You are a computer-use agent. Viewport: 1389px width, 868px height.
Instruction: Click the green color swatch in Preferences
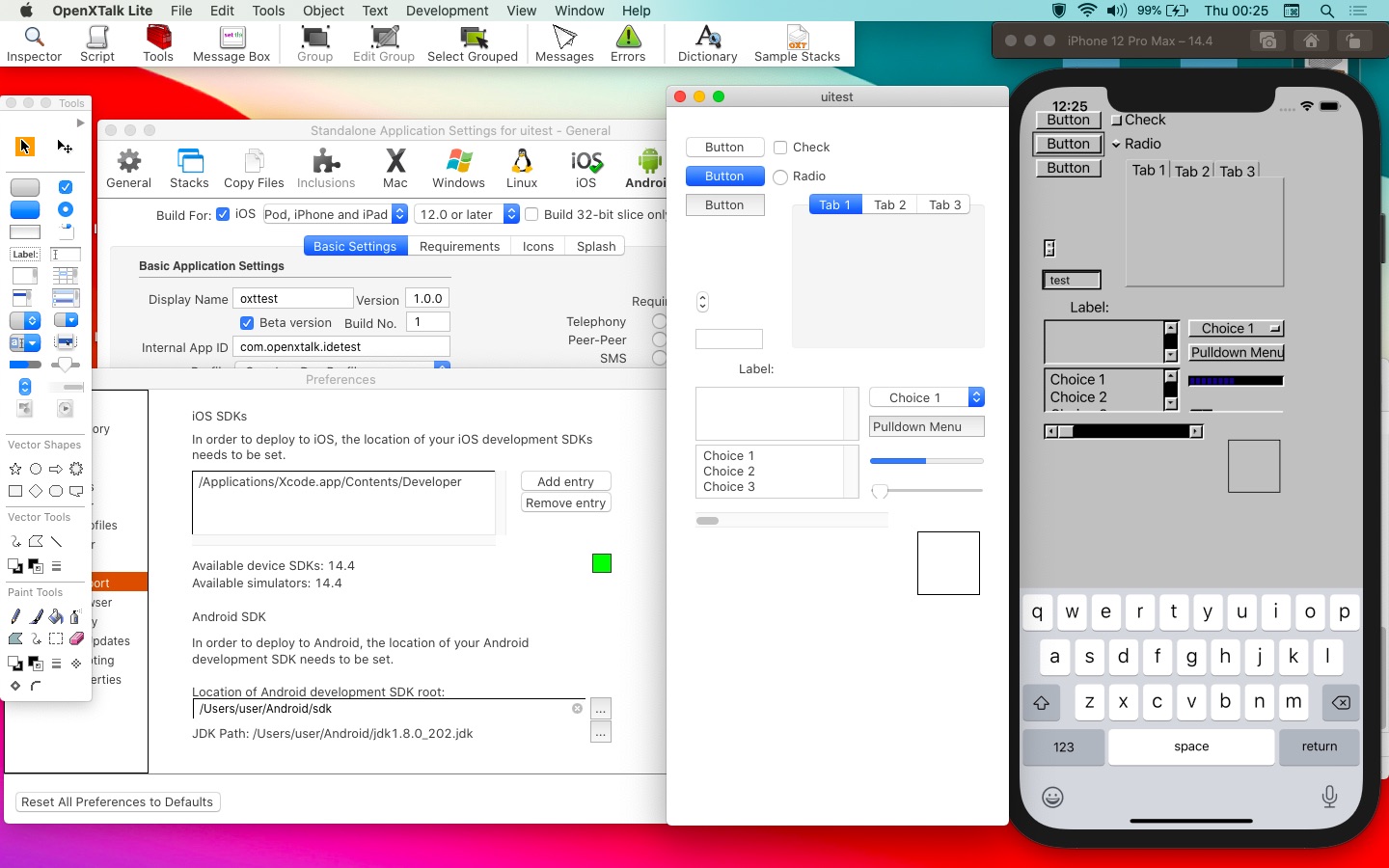602,563
